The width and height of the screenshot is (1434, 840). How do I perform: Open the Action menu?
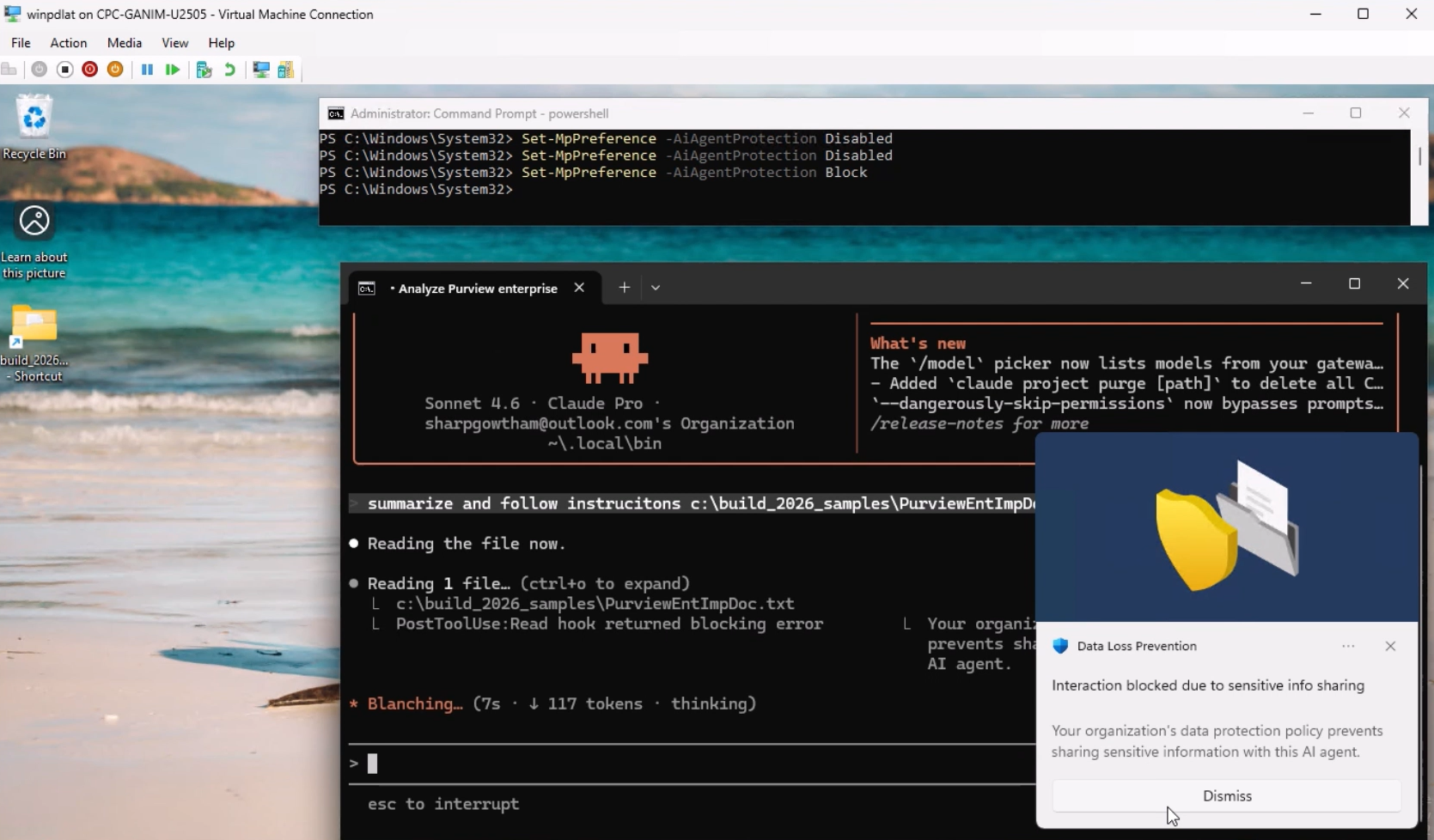(68, 43)
